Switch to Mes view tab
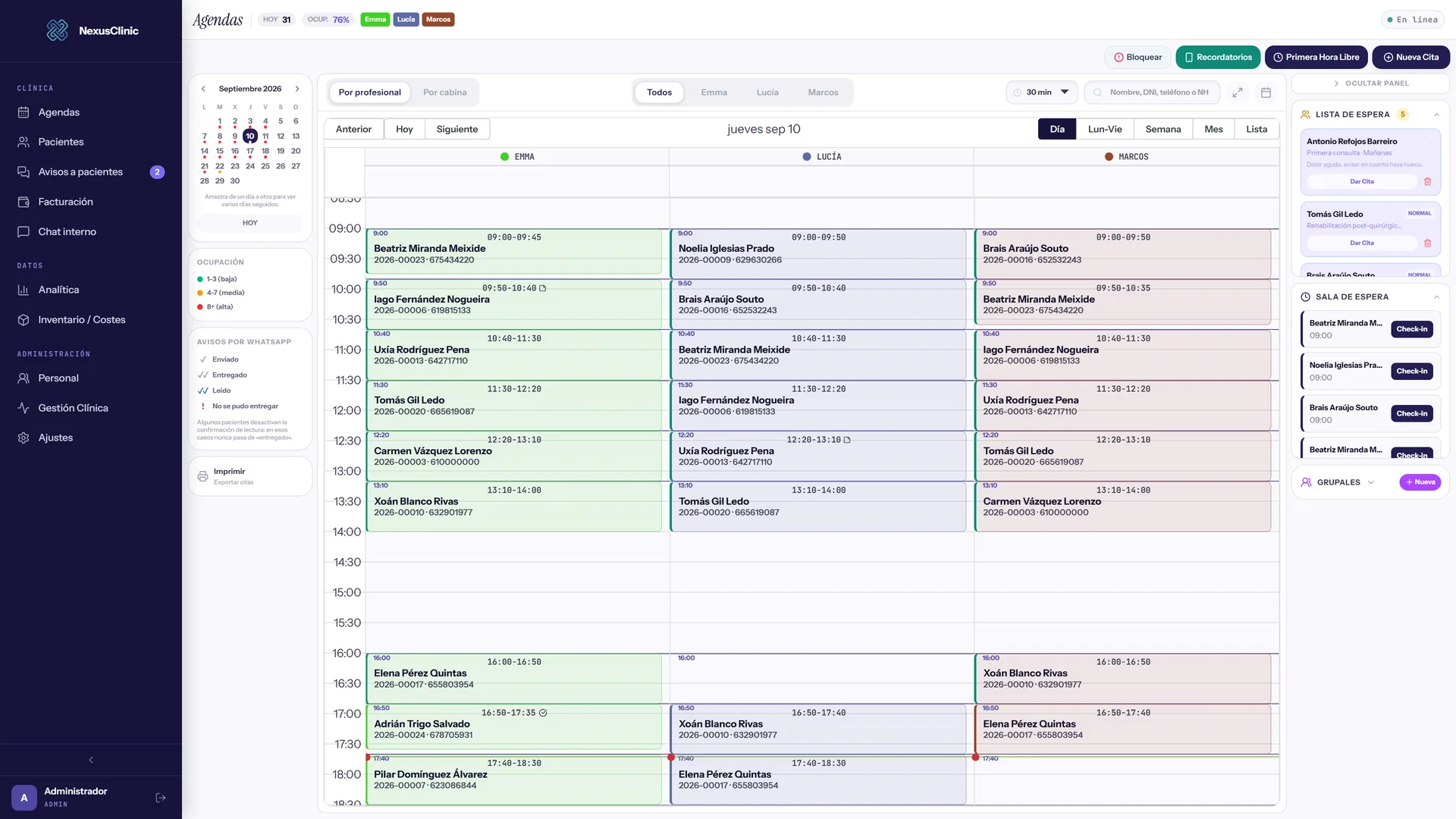This screenshot has width=1456, height=819. click(1213, 129)
